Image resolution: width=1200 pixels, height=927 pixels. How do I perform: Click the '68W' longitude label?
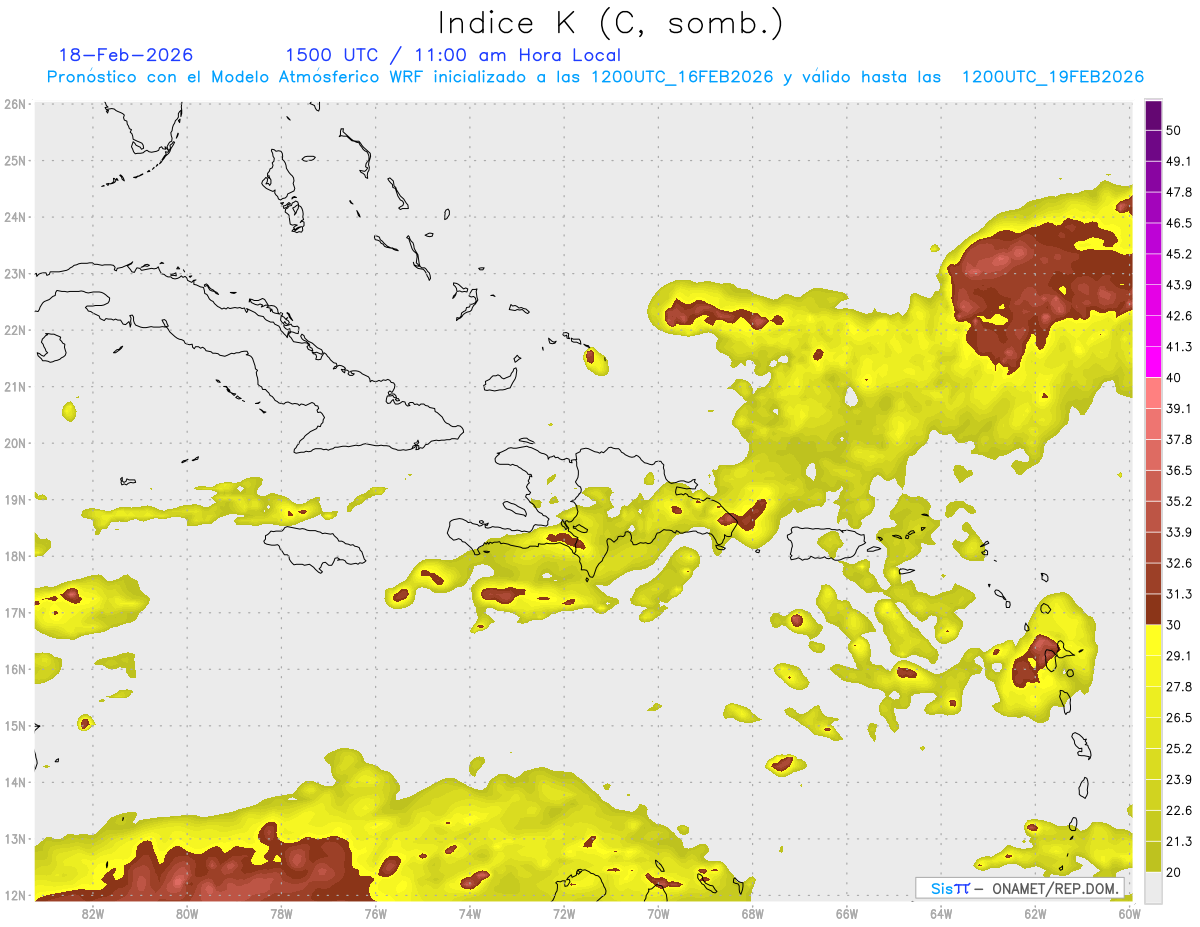(752, 913)
